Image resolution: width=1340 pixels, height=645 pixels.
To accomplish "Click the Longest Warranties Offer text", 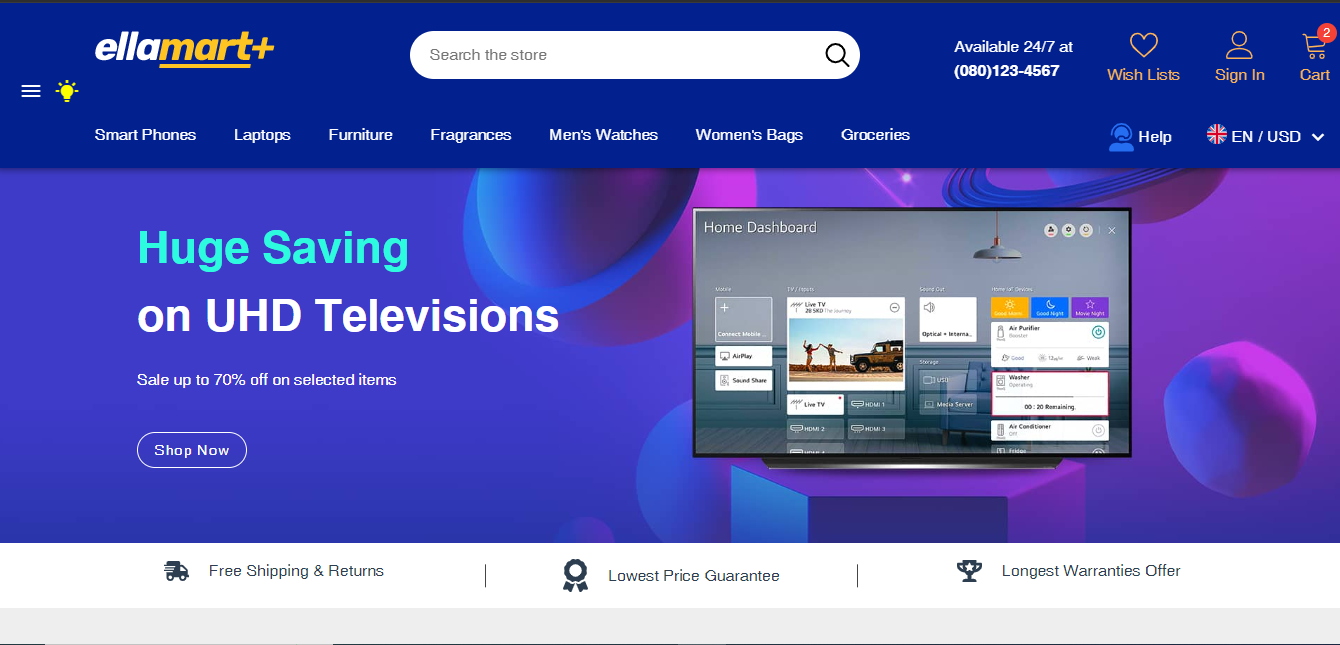I will point(1091,571).
